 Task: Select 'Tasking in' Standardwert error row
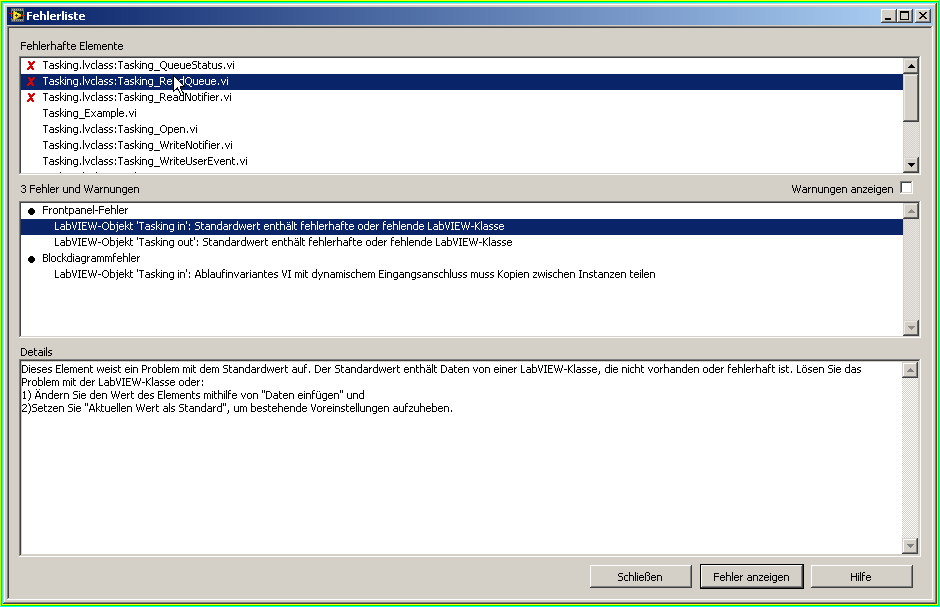pos(462,227)
